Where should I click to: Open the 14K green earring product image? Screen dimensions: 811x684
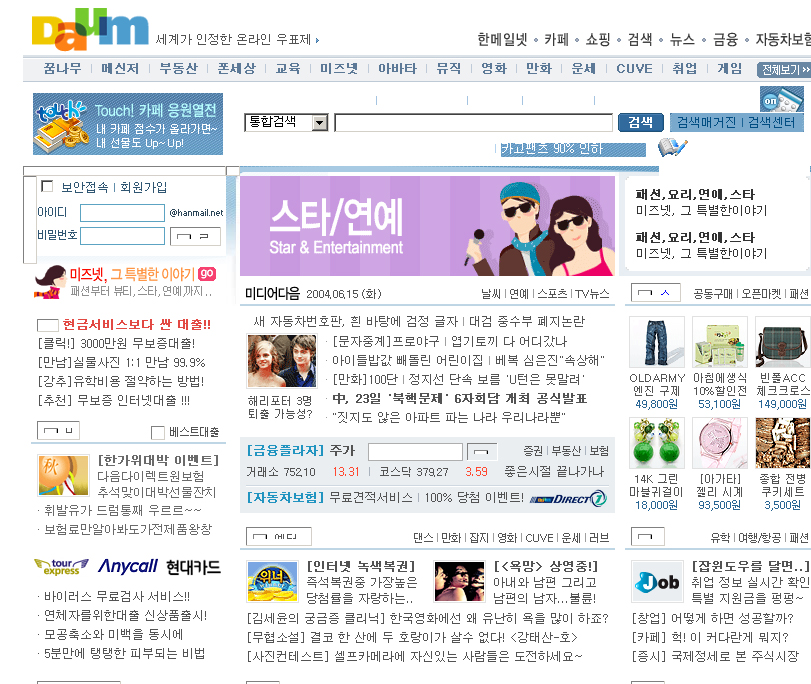point(657,443)
